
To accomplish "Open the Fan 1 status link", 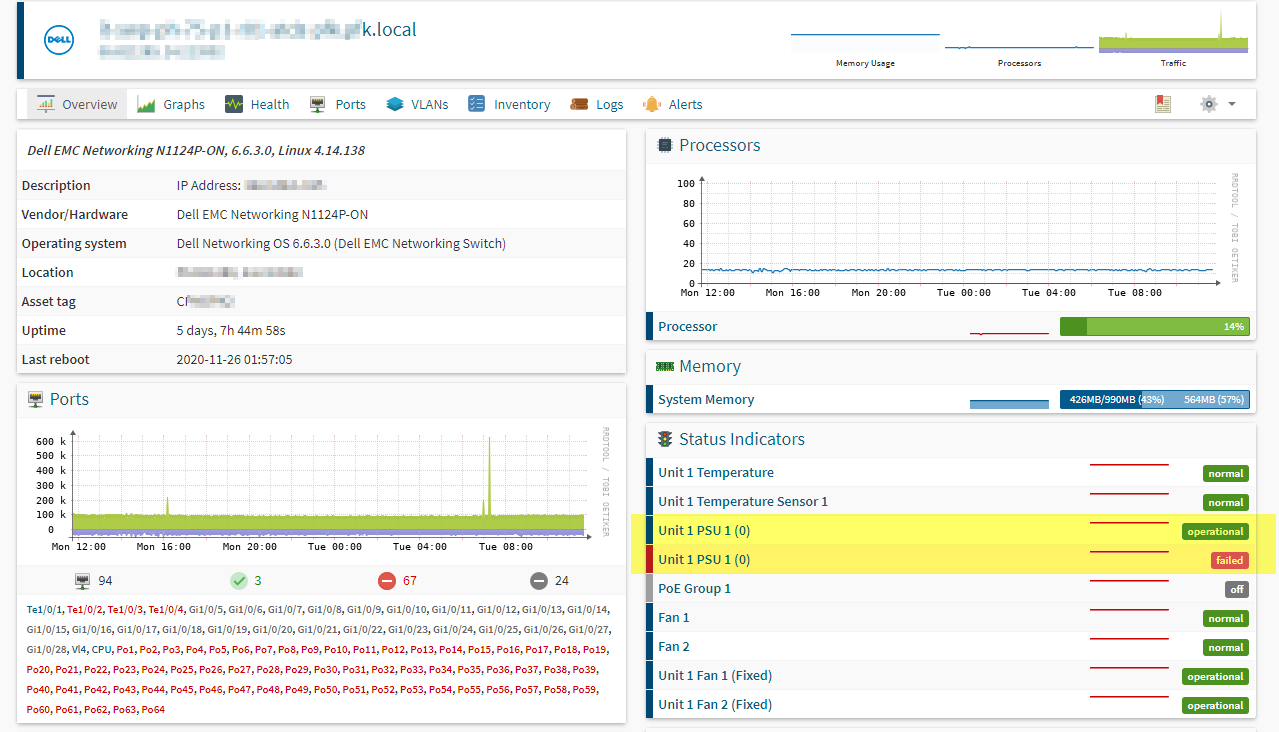I will pos(674,617).
